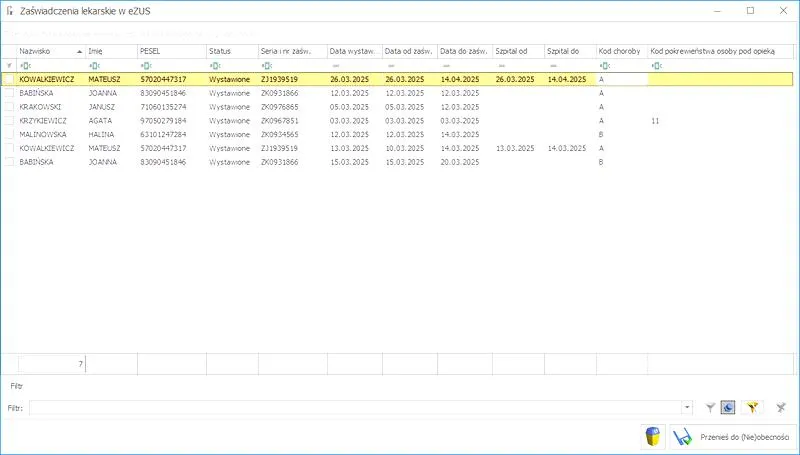The image size is (800, 455).
Task: Tick checkbox for BABIŃSKA row dated 12.03.2025
Action: click(9, 93)
